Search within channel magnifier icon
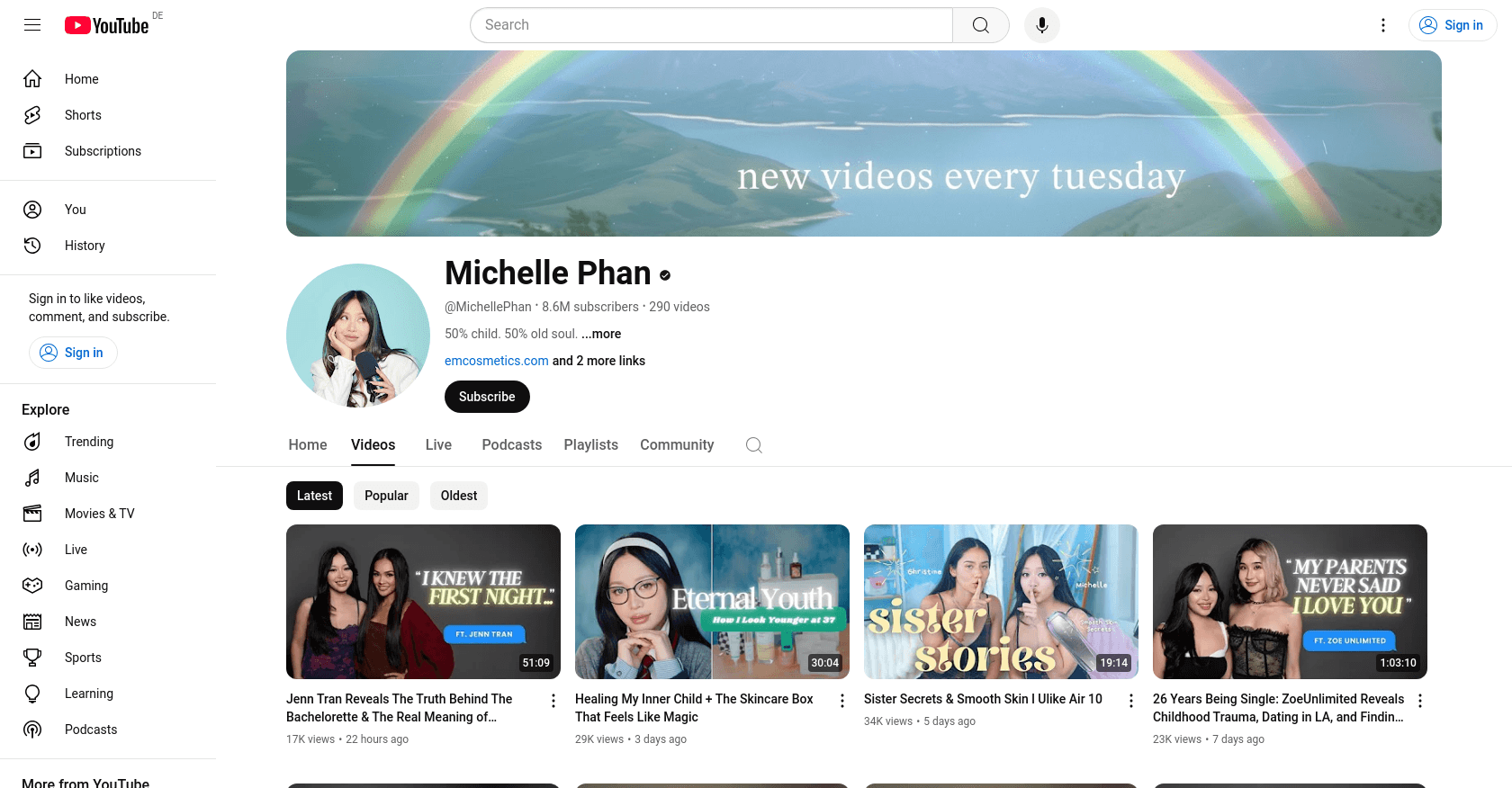The image size is (1512, 788). pyautogui.click(x=754, y=445)
